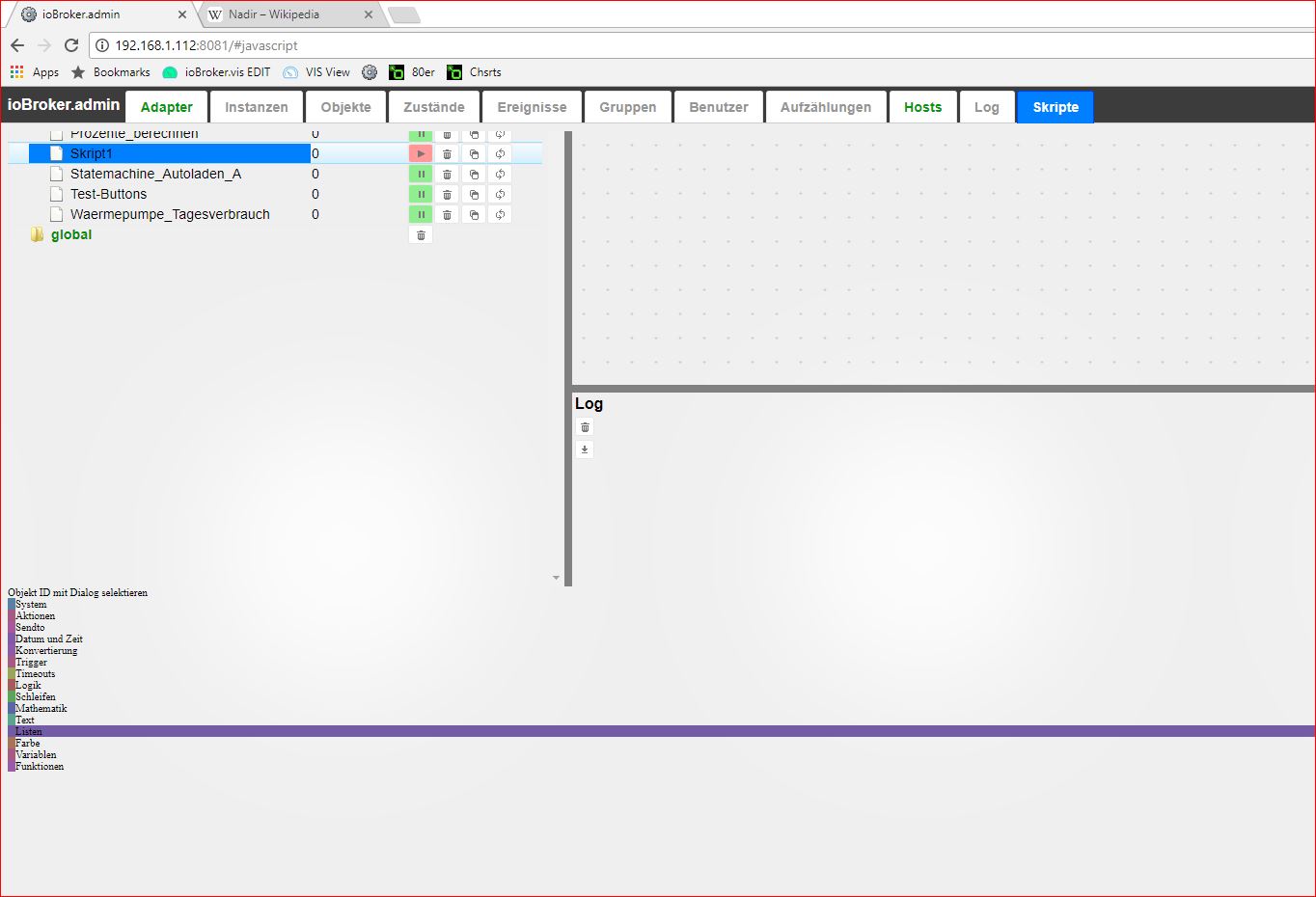Viewport: 1316px width, 897px height.
Task: Delete the global folder via trash icon
Action: click(x=421, y=234)
